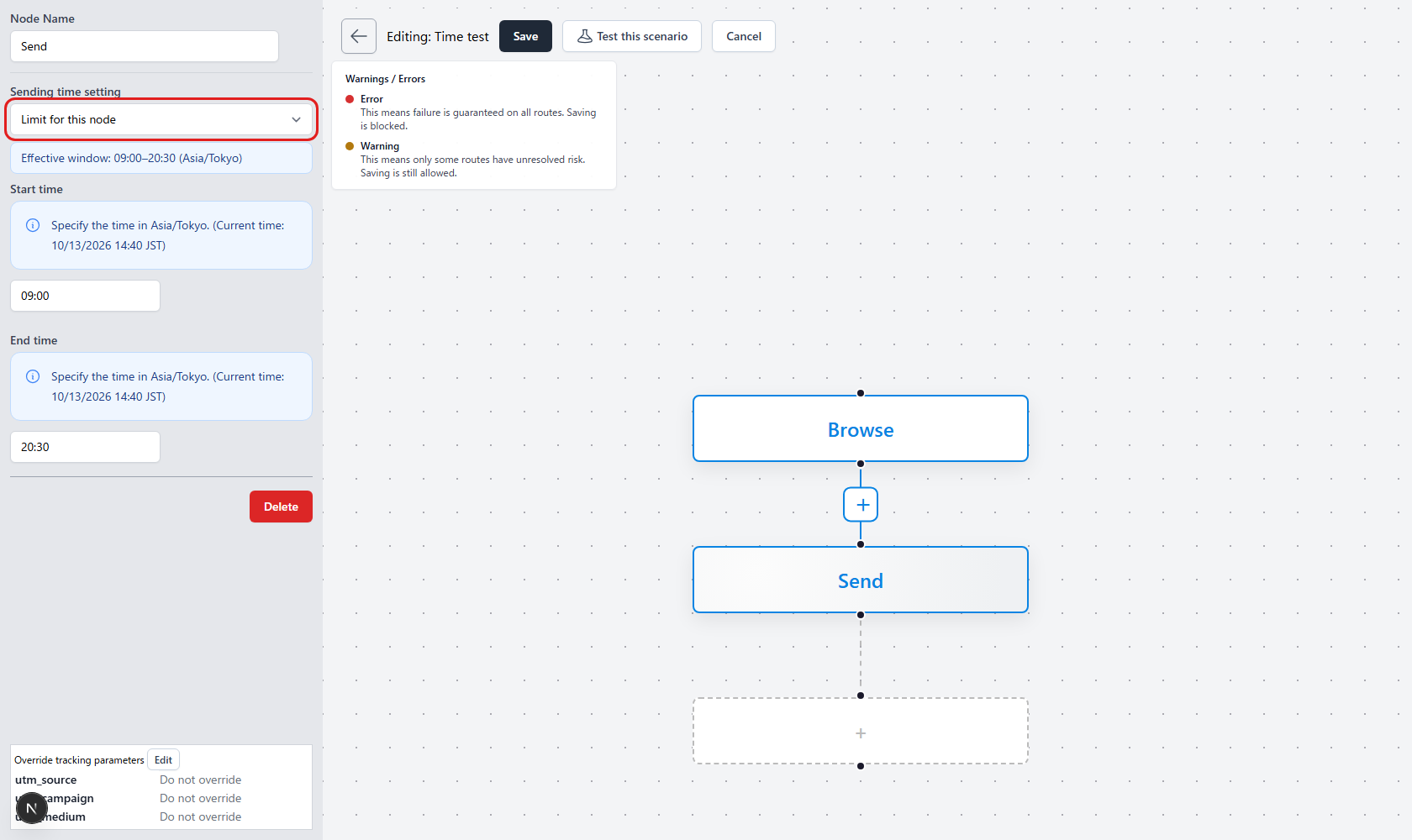Click the plus in the empty dashed node
The image size is (1412, 840).
pyautogui.click(x=861, y=733)
